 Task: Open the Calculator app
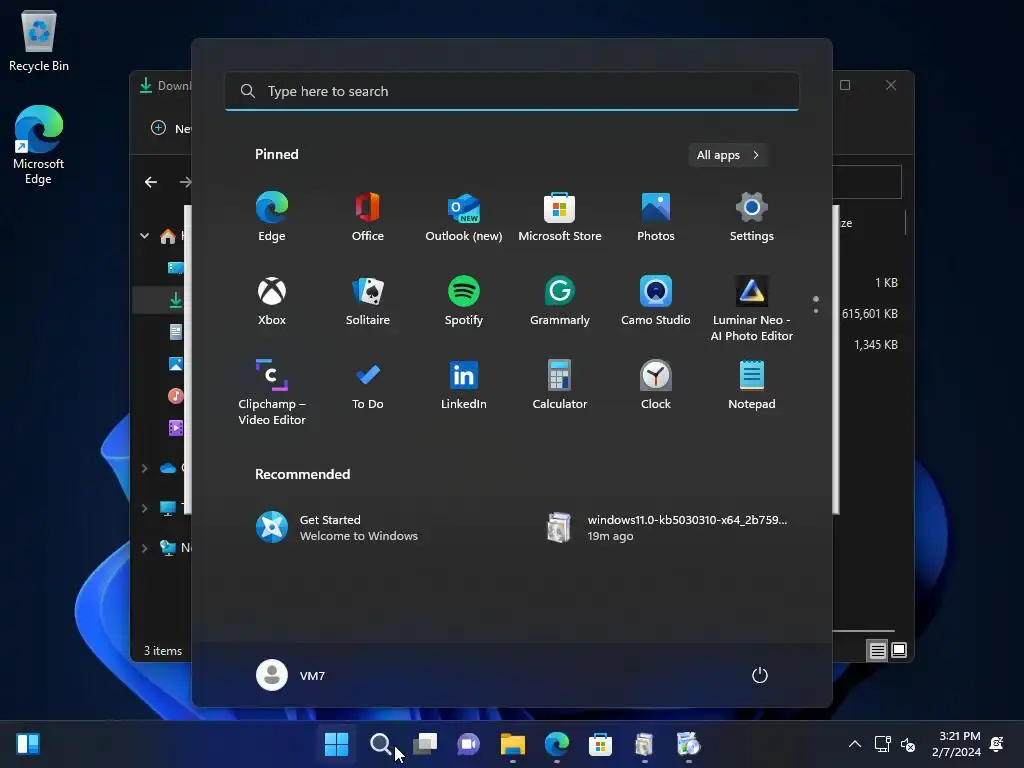pos(560,385)
